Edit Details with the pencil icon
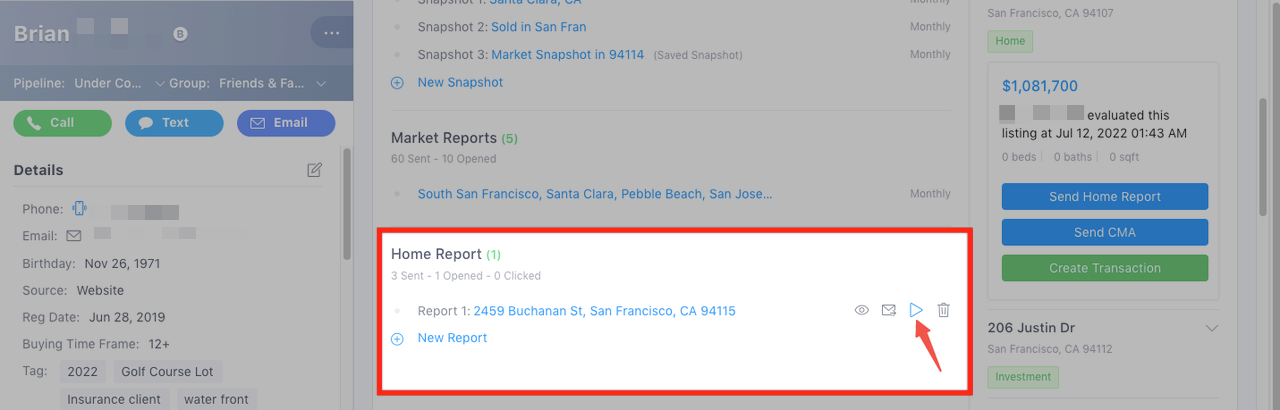Viewport: 1280px width, 410px height. click(x=315, y=170)
